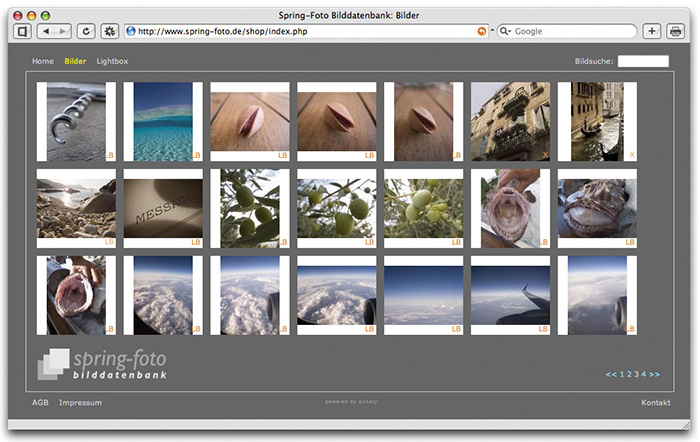Open the Impressum link in footer
The height and width of the screenshot is (442, 700).
pyautogui.click(x=78, y=402)
